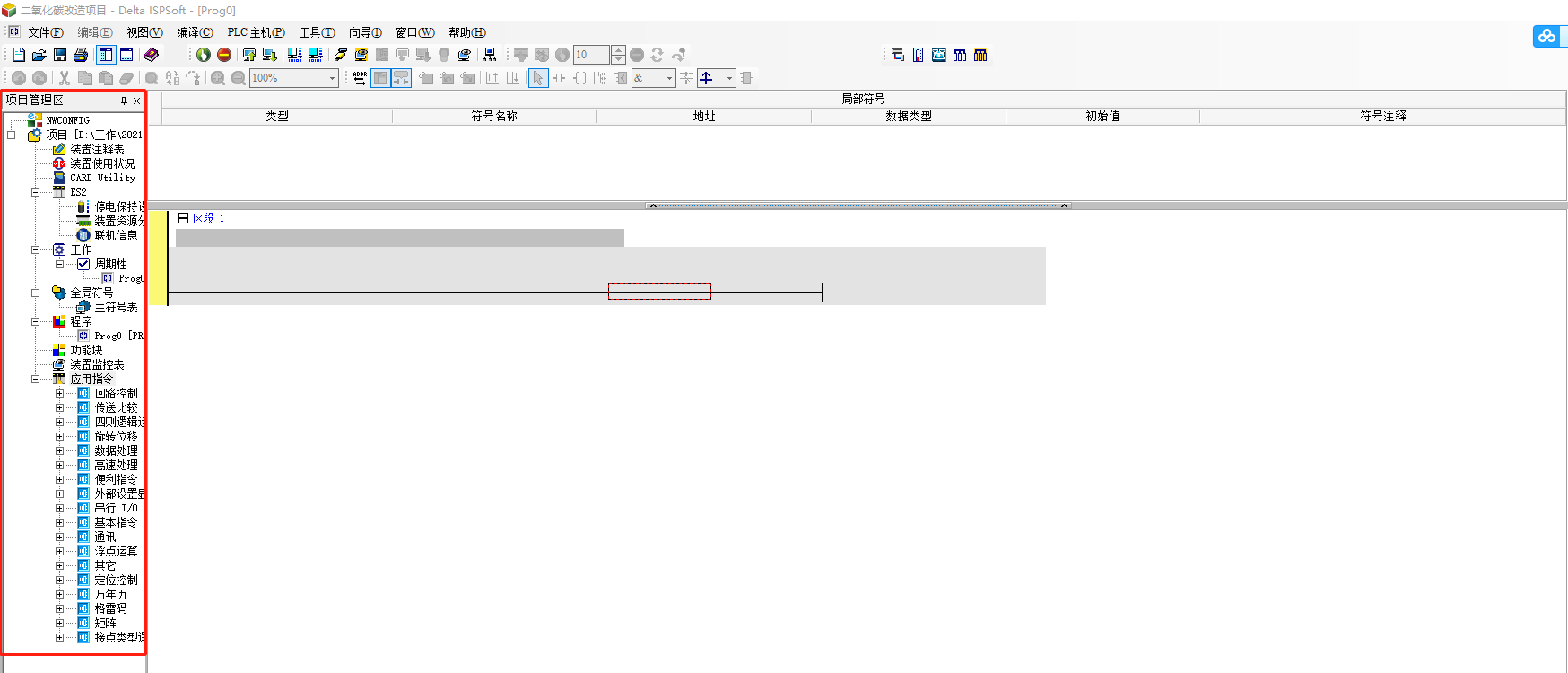
Task: Pin the 项目管理区 panel
Action: click(x=124, y=101)
